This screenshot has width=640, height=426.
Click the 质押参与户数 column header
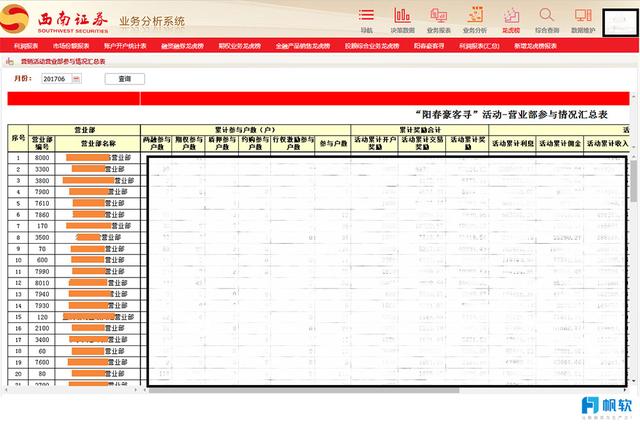[x=222, y=144]
